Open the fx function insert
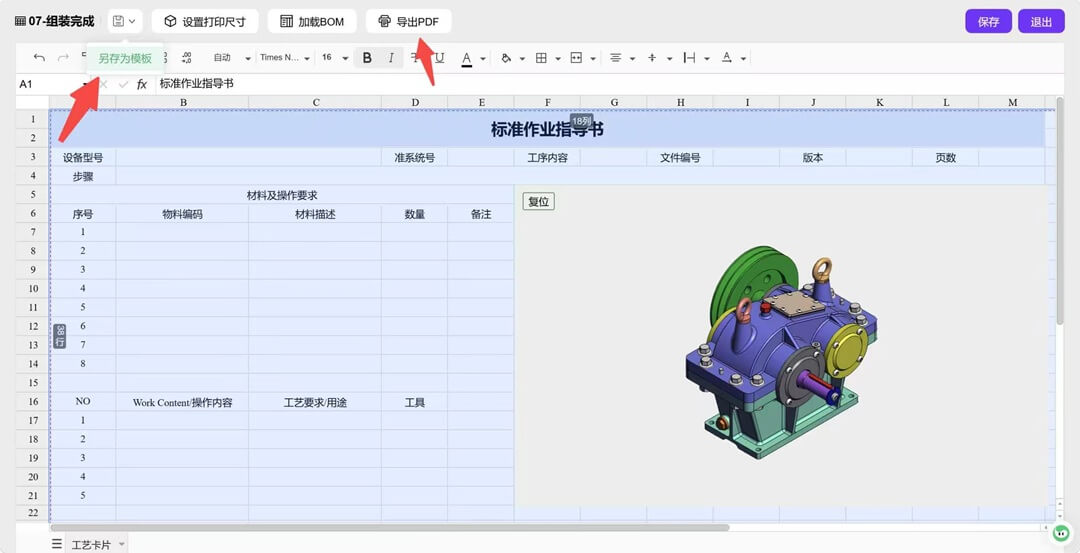This screenshot has height=553, width=1080. click(x=142, y=84)
